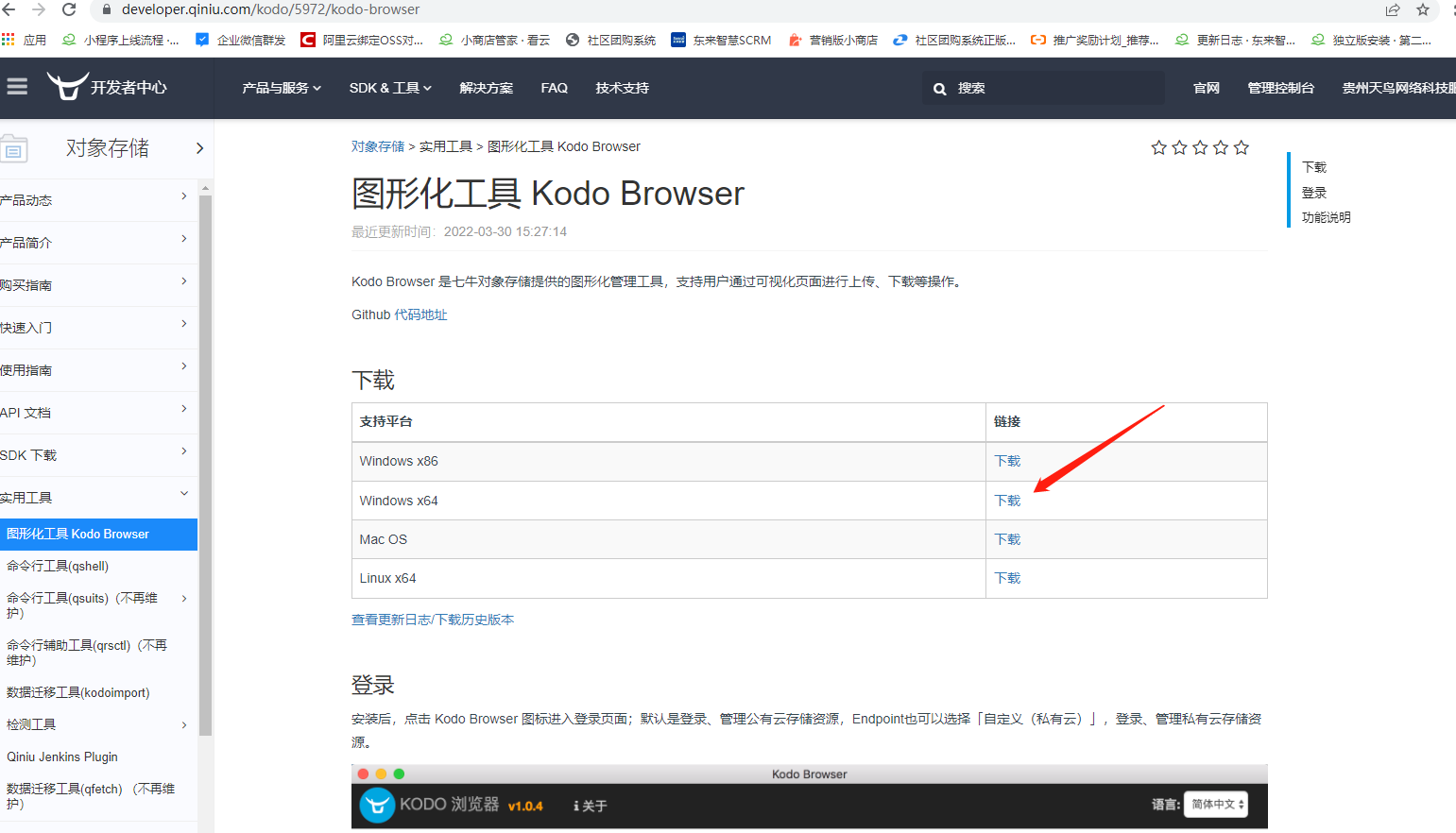The width and height of the screenshot is (1456, 833).
Task: Click the search magnifier icon
Action: 939,89
